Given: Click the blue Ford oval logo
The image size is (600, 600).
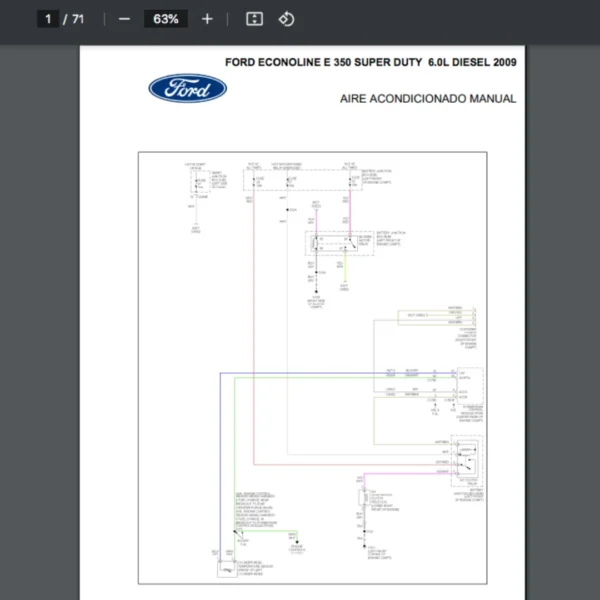Looking at the screenshot, I should tap(188, 89).
